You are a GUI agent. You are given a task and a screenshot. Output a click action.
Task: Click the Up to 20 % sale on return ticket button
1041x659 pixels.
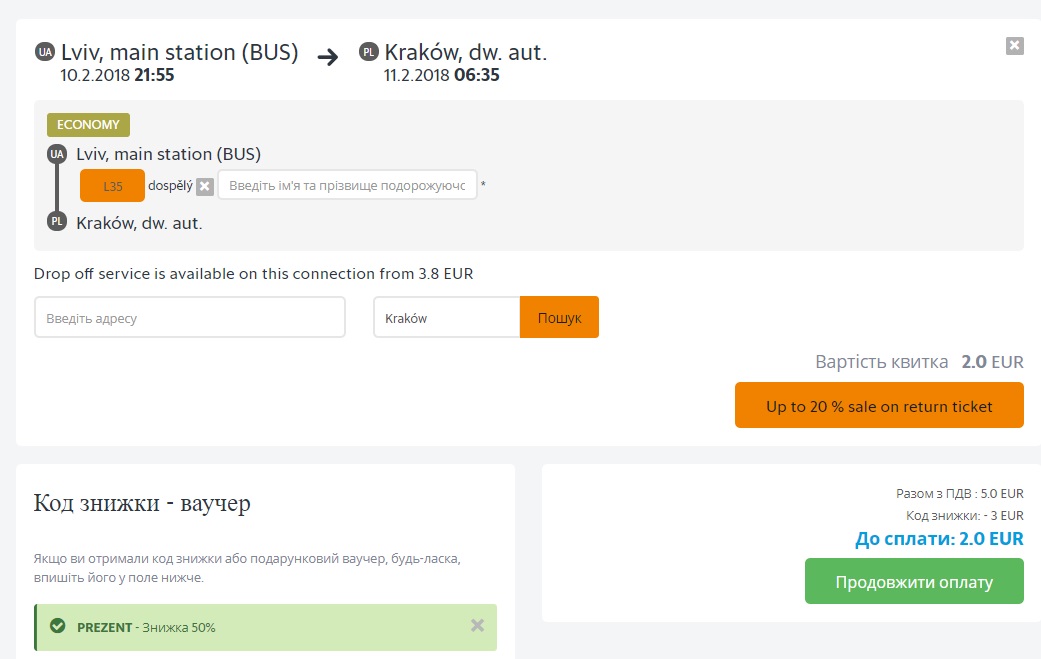879,405
